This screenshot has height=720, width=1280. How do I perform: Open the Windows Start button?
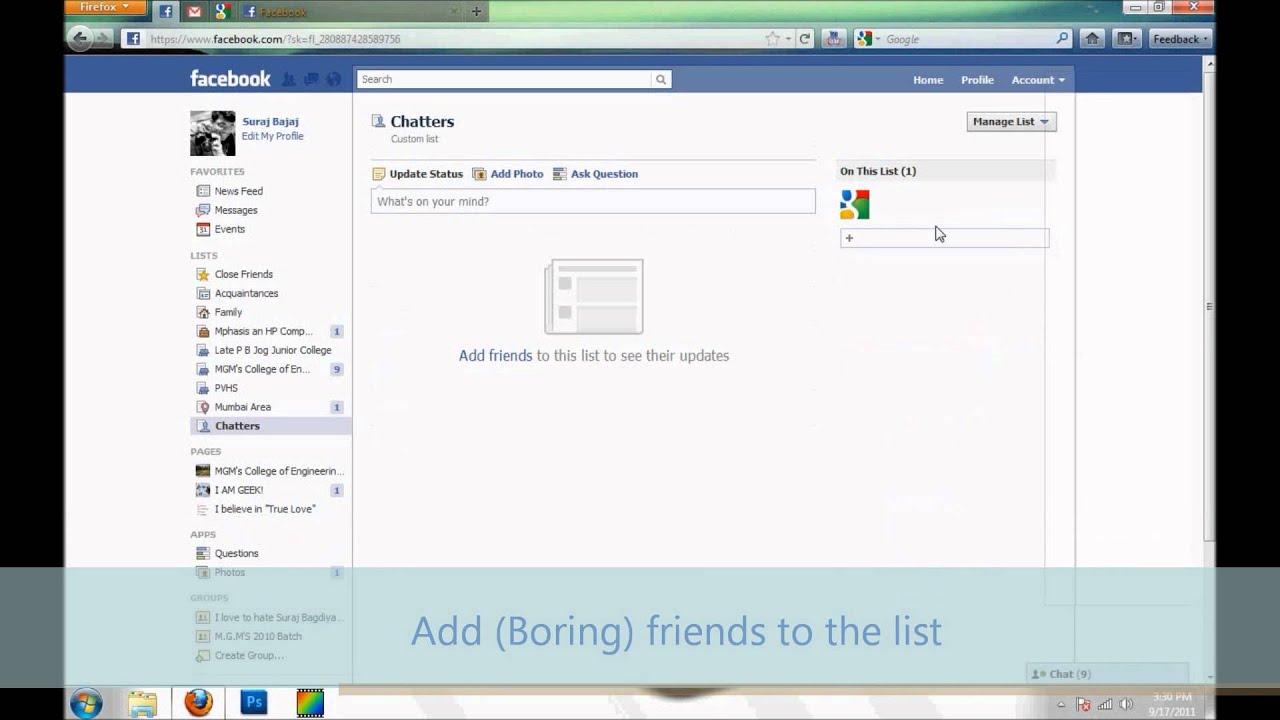click(x=87, y=703)
